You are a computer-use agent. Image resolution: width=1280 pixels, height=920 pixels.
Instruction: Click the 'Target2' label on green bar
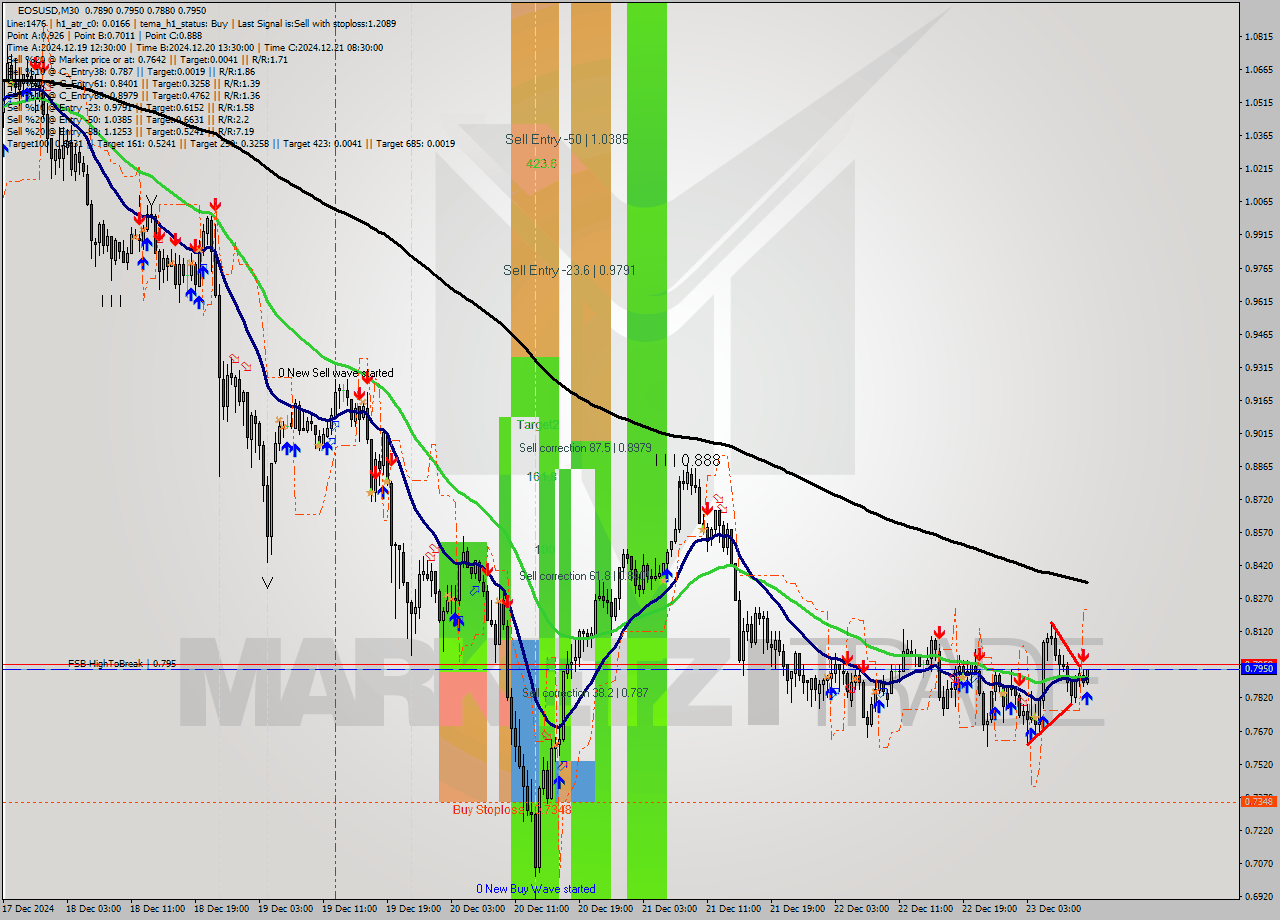(537, 424)
